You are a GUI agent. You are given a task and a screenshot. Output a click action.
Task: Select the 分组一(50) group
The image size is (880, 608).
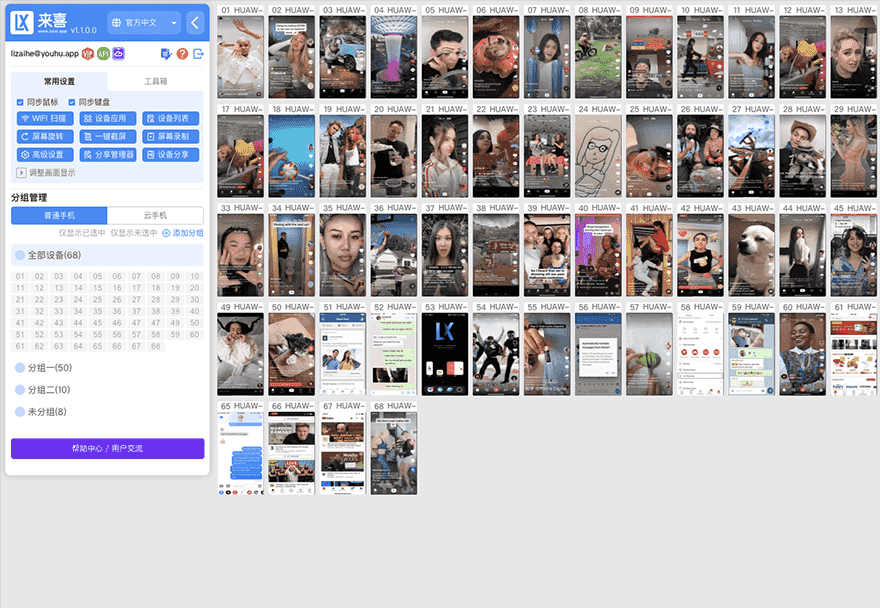point(20,368)
